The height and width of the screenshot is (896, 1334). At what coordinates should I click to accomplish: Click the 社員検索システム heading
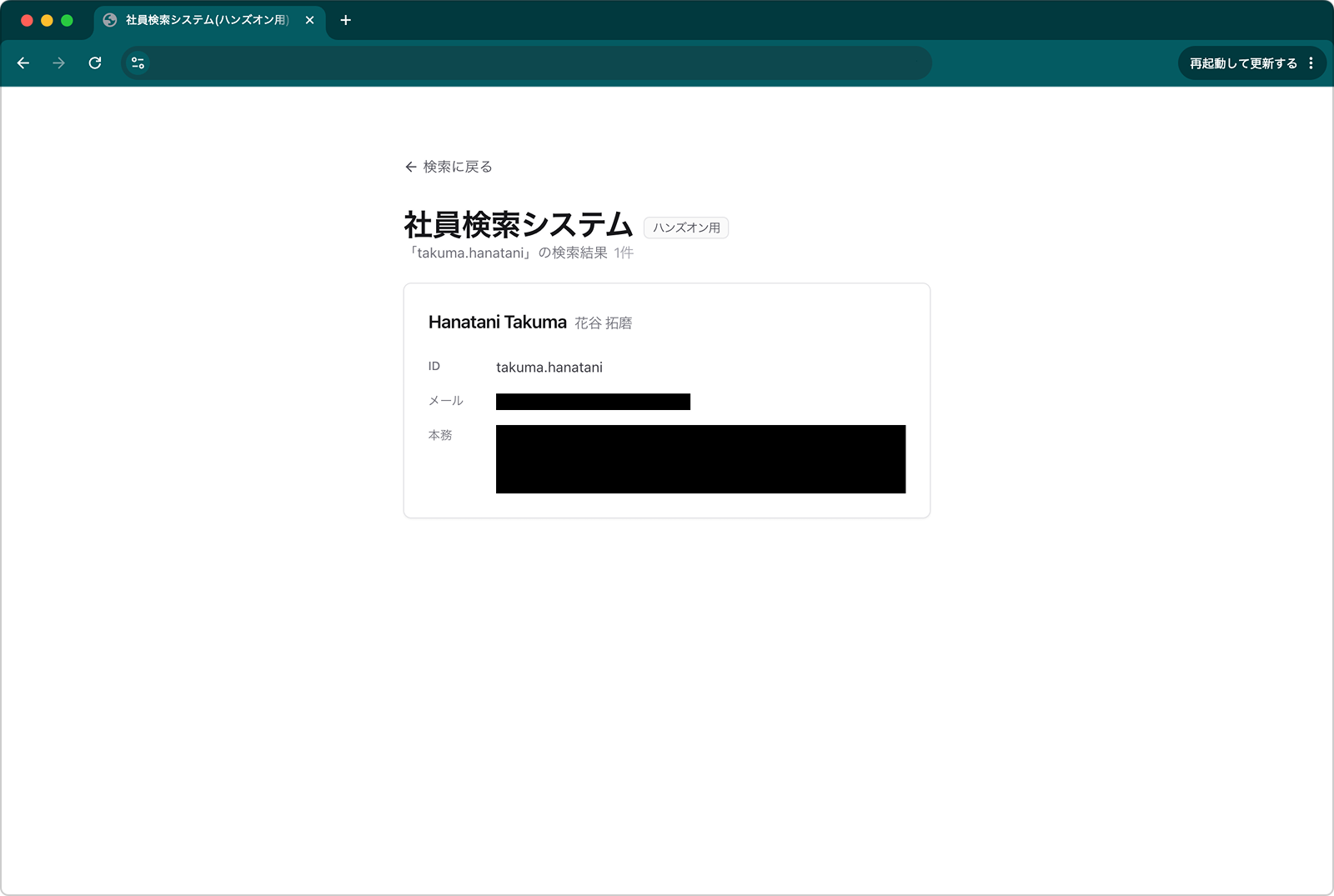[x=519, y=225]
